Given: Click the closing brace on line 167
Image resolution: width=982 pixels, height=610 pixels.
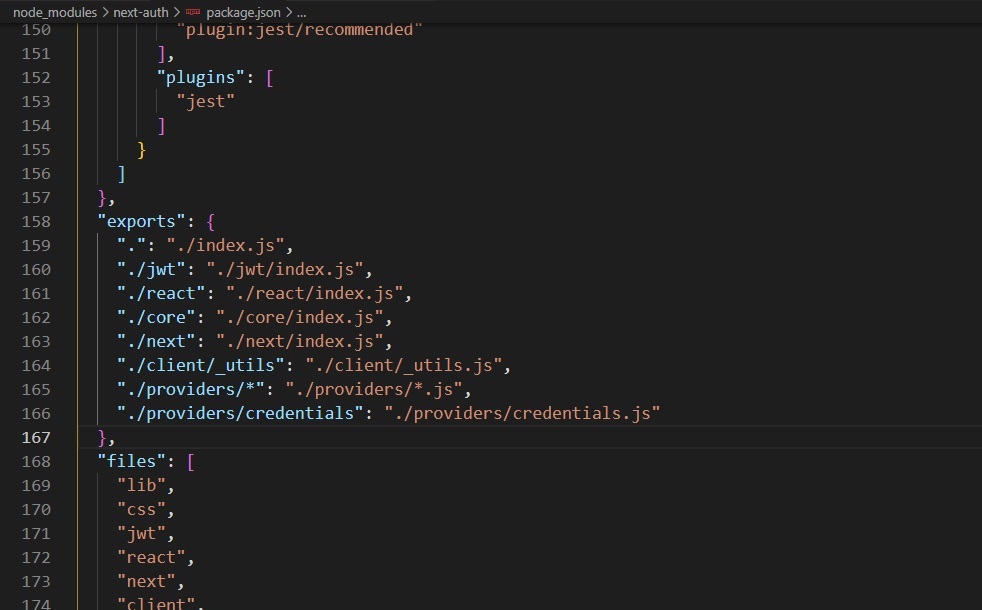Looking at the screenshot, I should pos(102,438).
